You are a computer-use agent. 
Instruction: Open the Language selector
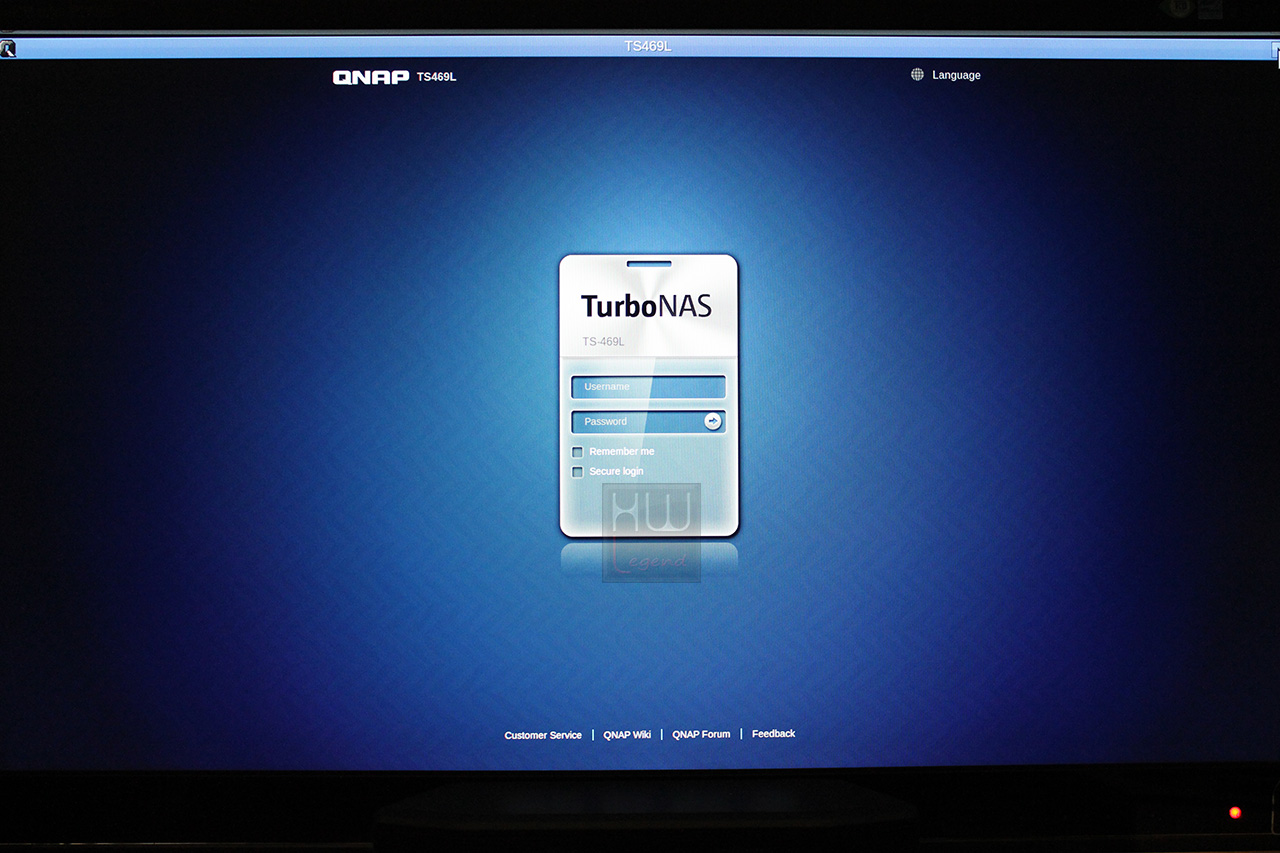[956, 75]
